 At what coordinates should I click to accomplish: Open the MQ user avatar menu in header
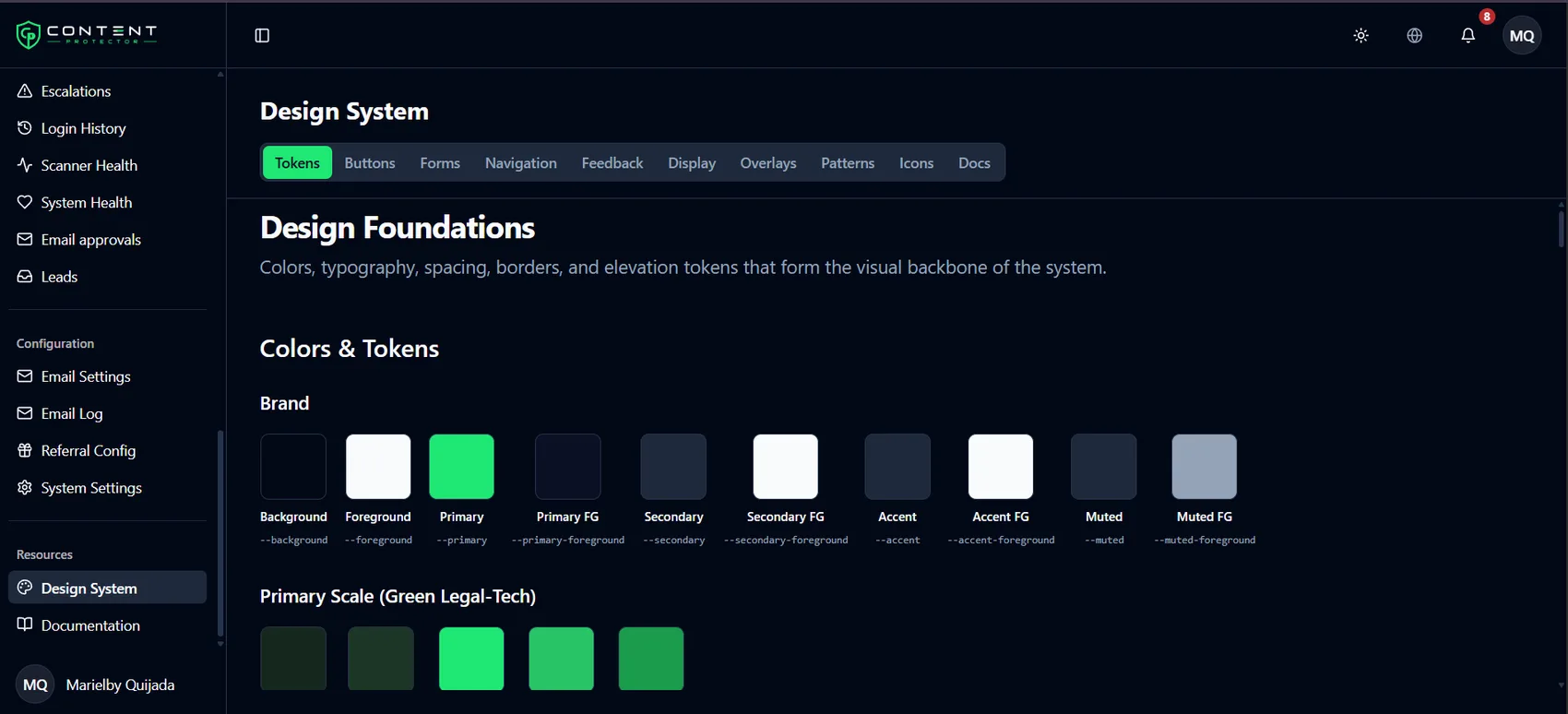tap(1522, 36)
